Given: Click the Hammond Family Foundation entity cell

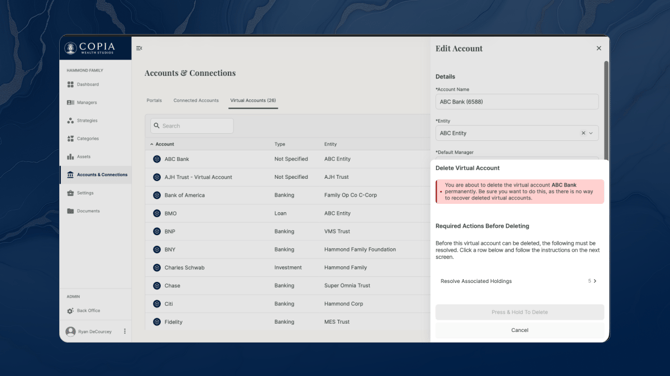Looking at the screenshot, I should click(360, 250).
